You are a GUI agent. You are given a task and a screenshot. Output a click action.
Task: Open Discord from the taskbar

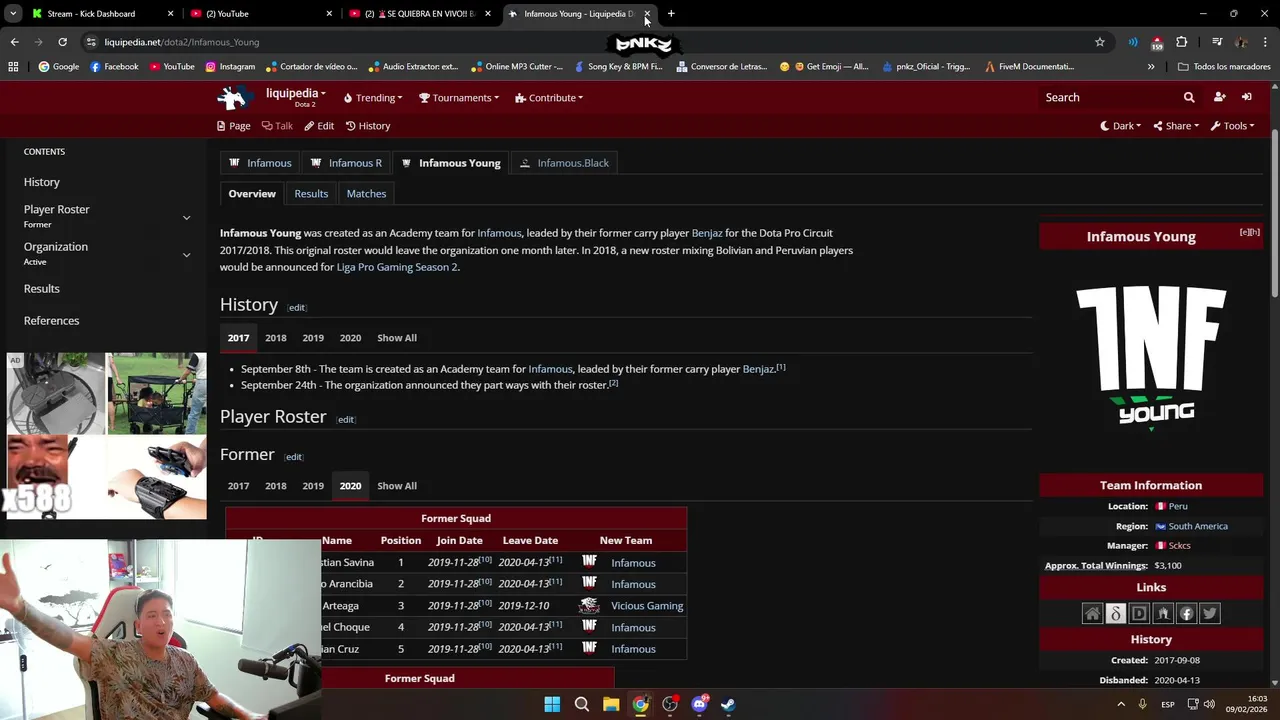coord(699,704)
